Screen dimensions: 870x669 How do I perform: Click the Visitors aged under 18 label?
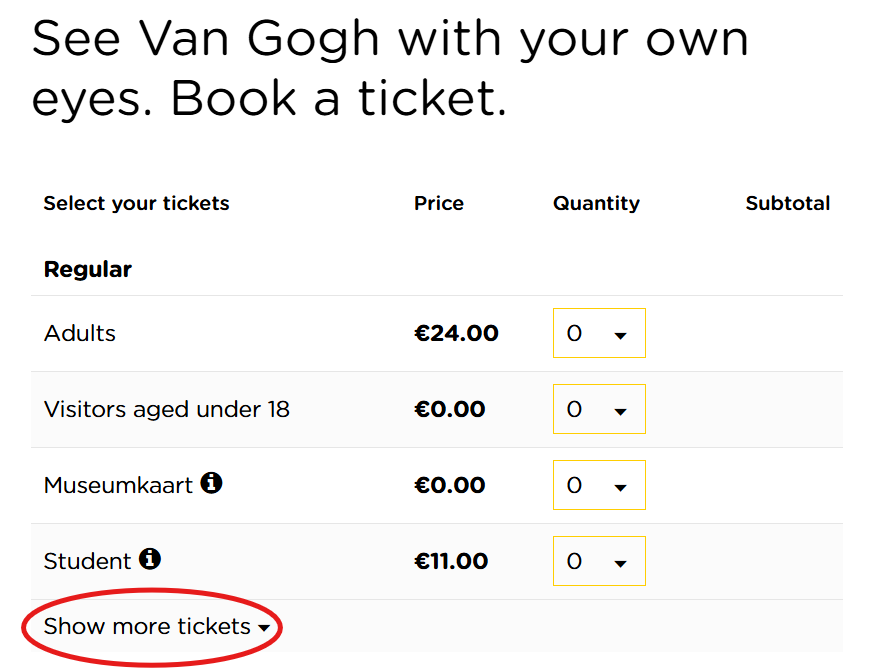tap(167, 409)
